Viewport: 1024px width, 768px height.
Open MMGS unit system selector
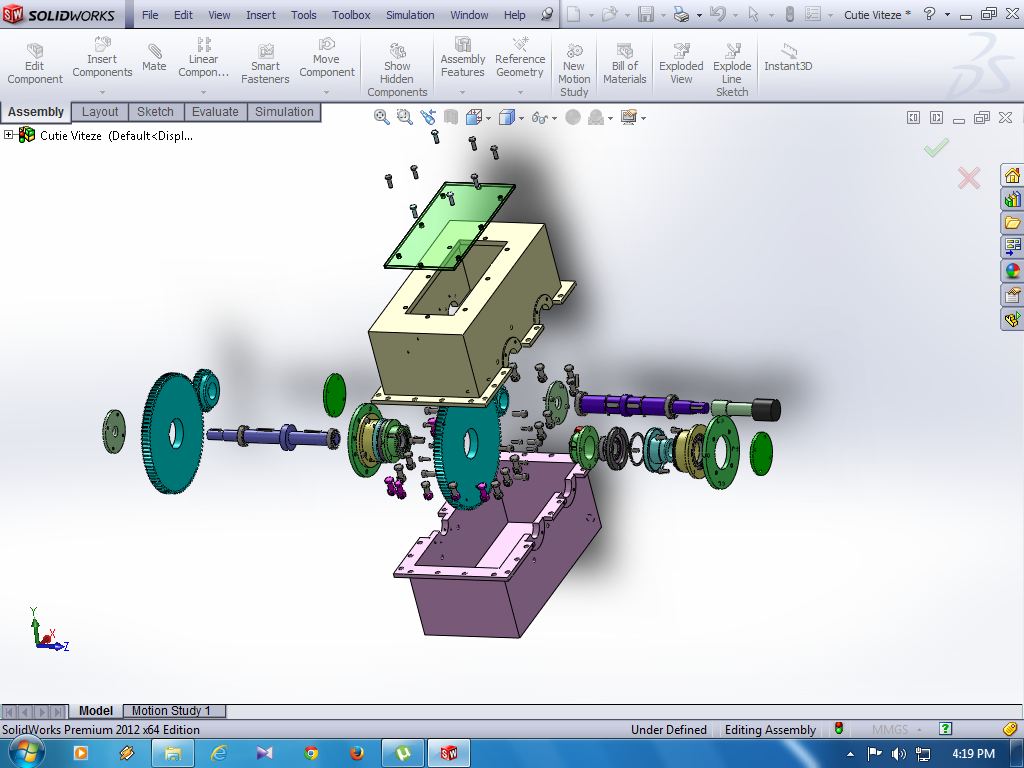895,729
